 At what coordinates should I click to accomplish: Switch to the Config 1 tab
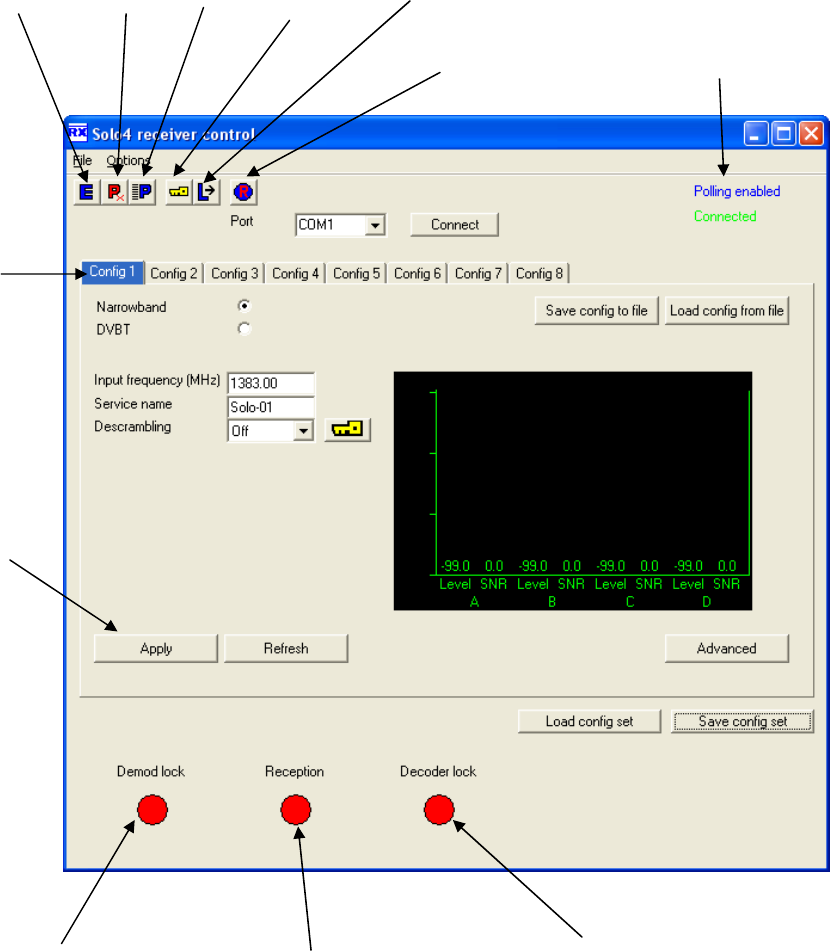112,272
